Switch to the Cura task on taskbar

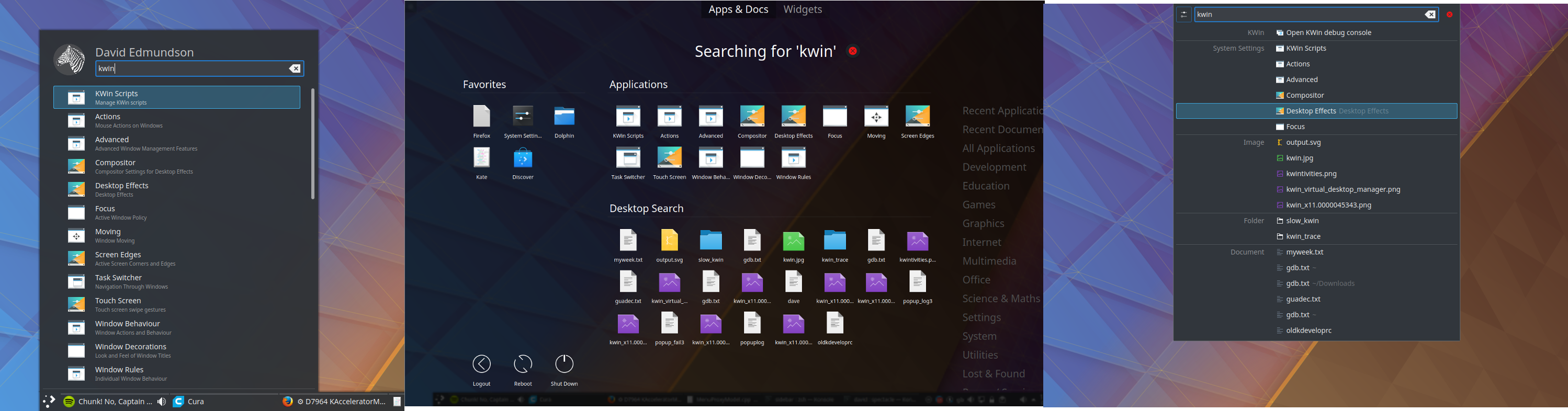[189, 401]
